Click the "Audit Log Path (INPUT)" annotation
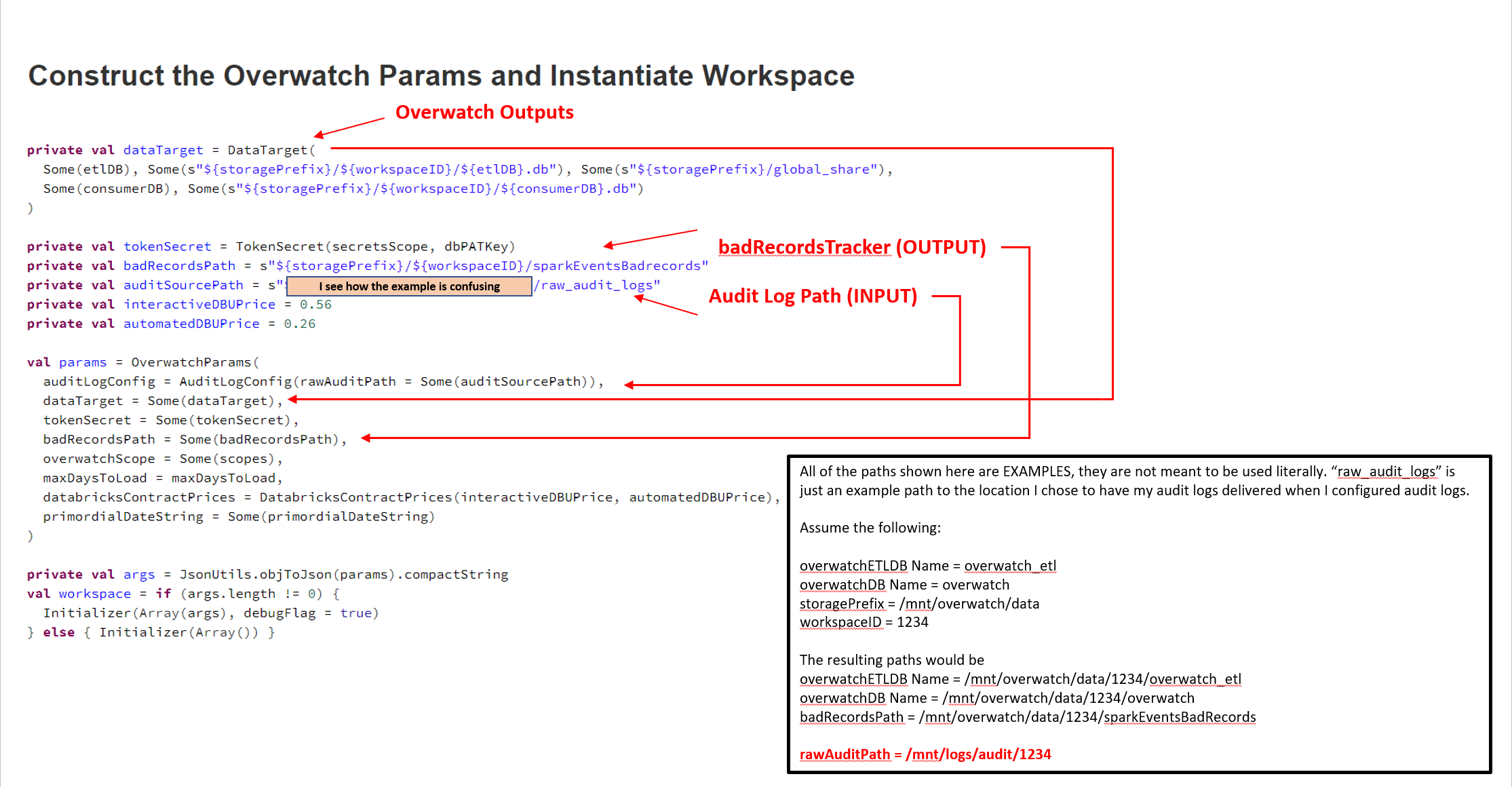1512x787 pixels. 812,296
